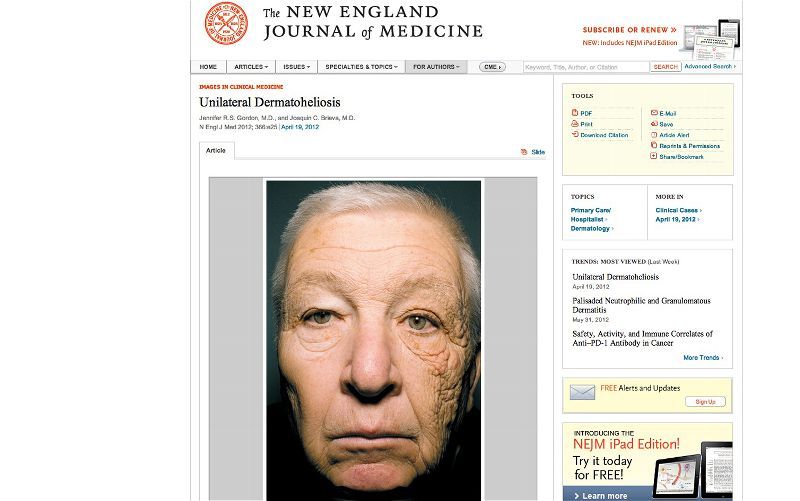Click the Reprints & Permissions icon
Screen dimensions: 800x501
click(x=654, y=145)
